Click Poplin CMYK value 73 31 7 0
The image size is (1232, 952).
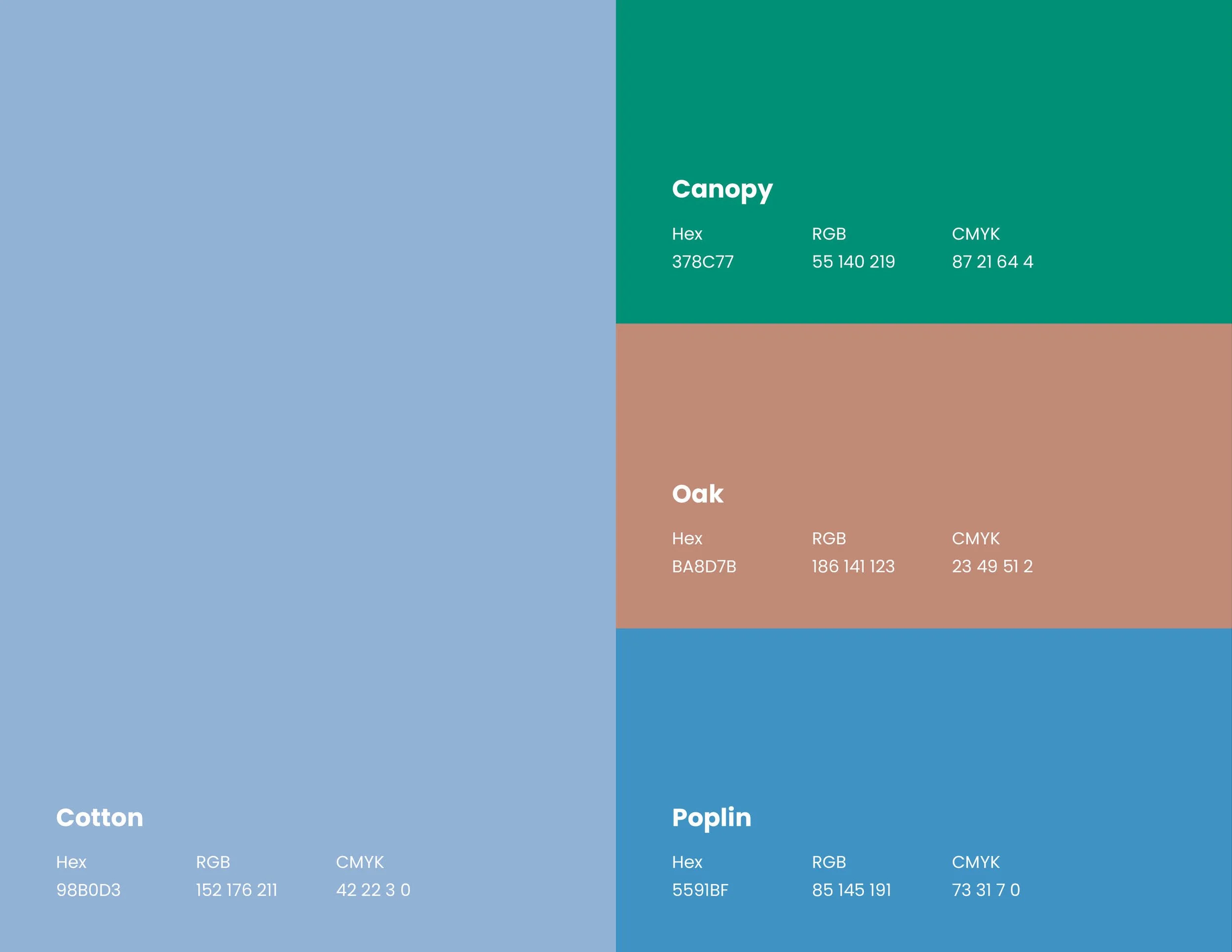tap(986, 890)
